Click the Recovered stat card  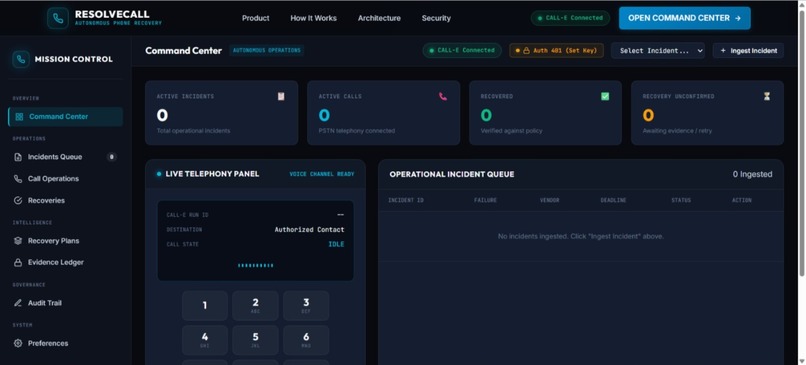(x=545, y=113)
